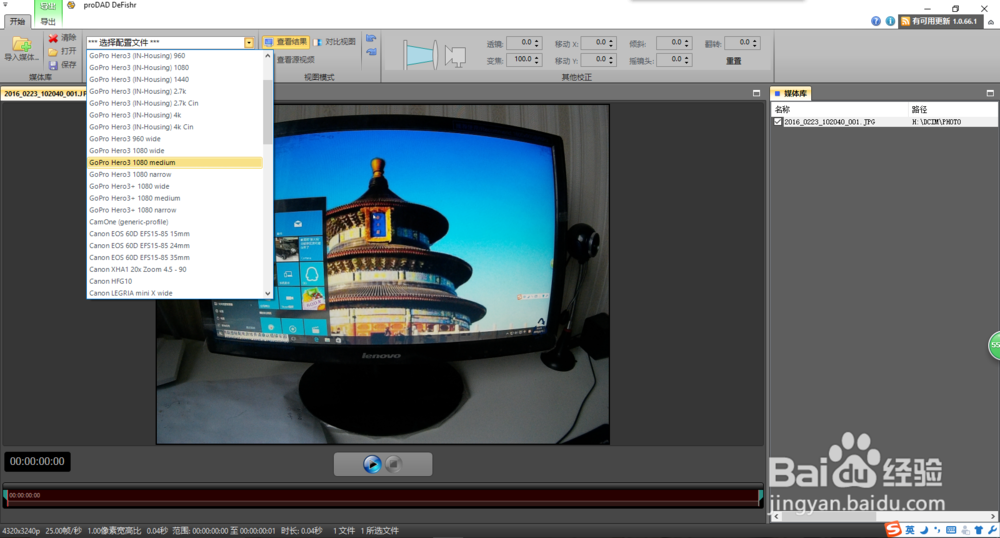Click the 保存 save disk button
Image resolution: width=1000 pixels, height=538 pixels.
(x=62, y=64)
